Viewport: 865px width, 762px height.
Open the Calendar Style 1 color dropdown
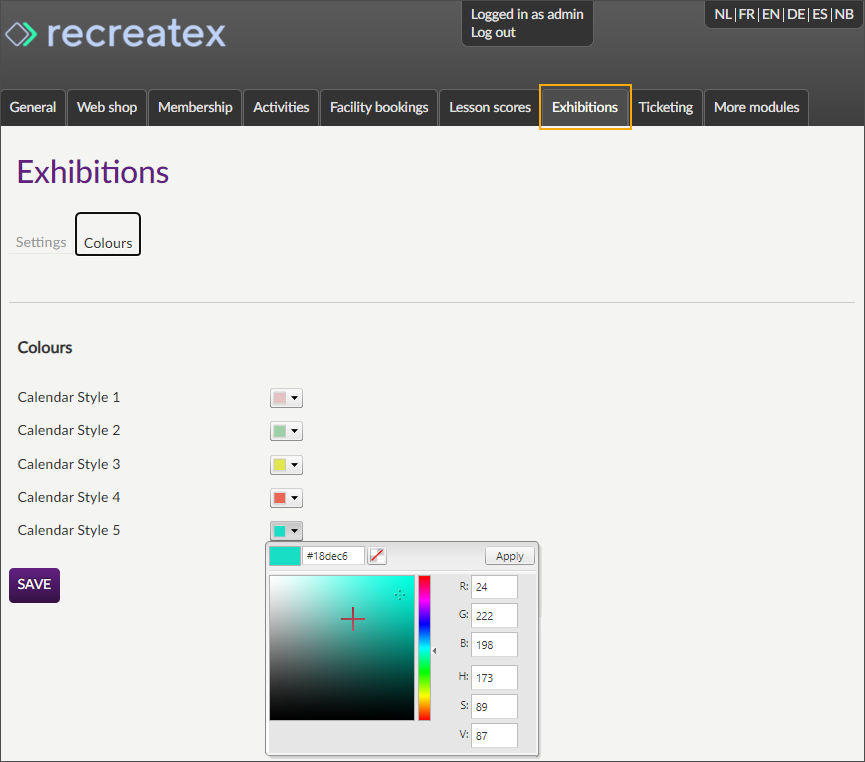point(294,397)
